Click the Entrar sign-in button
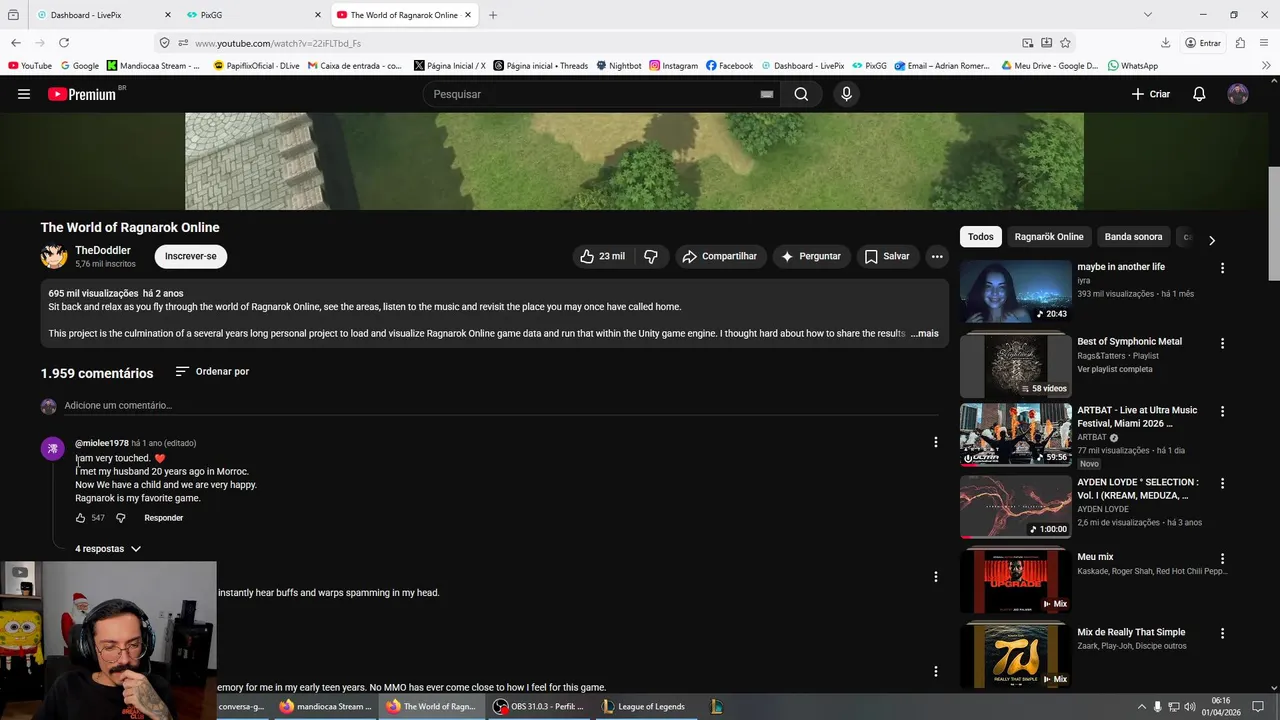 [x=1203, y=43]
